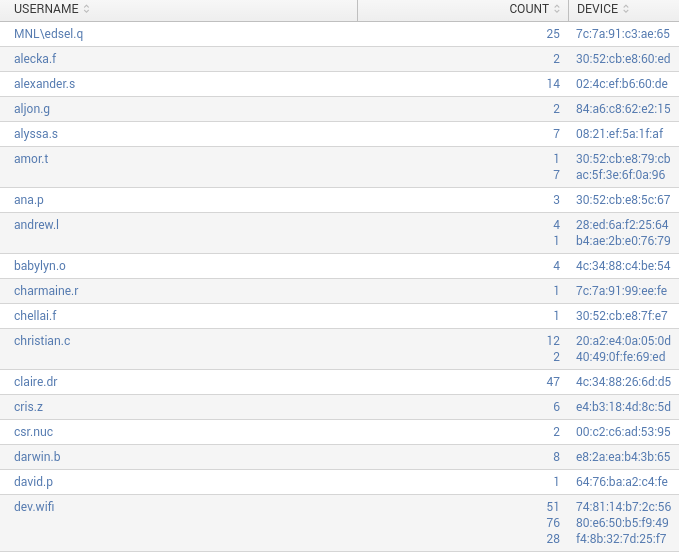This screenshot has height=556, width=679.
Task: Click the claire.dr username entry
Action: coord(37,382)
